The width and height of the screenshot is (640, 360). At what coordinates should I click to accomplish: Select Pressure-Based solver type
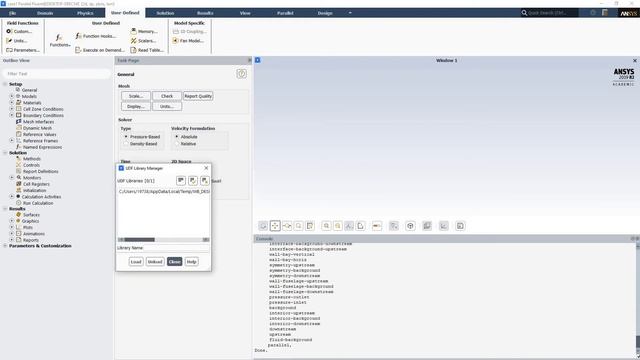pos(142,137)
